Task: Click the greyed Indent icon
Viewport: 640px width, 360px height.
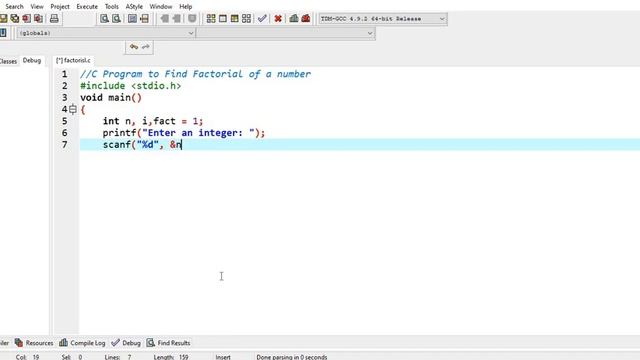Action: pyautogui.click(x=177, y=18)
